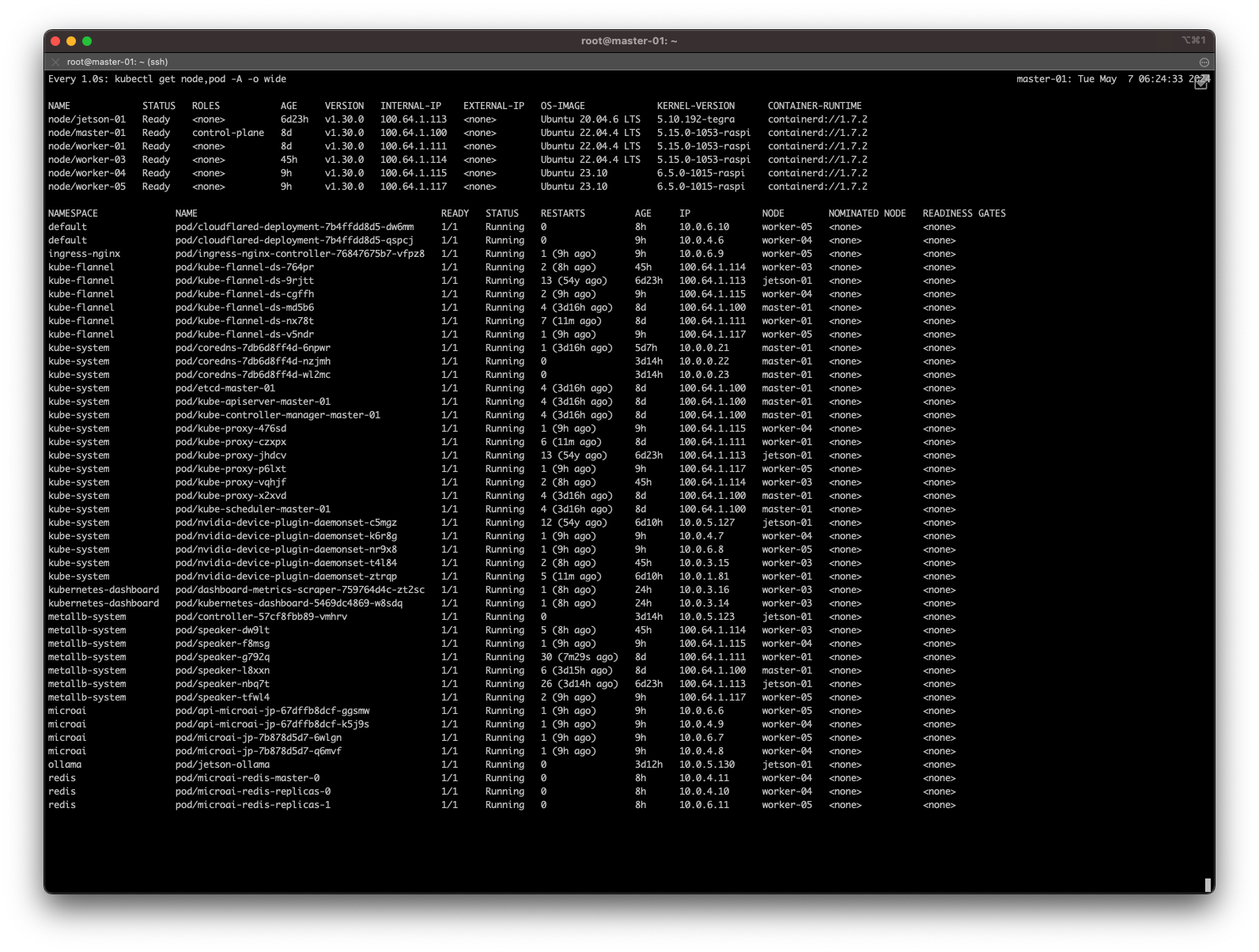Click the CONTAINER-RUNTIME column header
This screenshot has width=1259, height=952.
pos(815,106)
